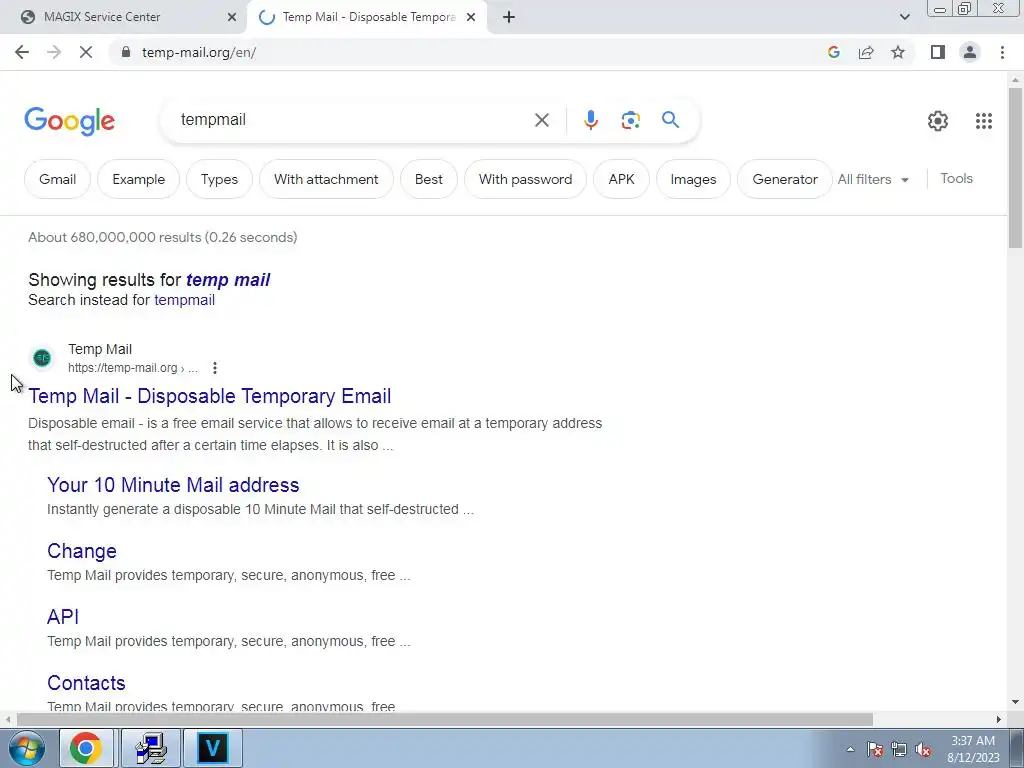The image size is (1024, 768).
Task: Open the V application in taskbar
Action: tap(213, 748)
